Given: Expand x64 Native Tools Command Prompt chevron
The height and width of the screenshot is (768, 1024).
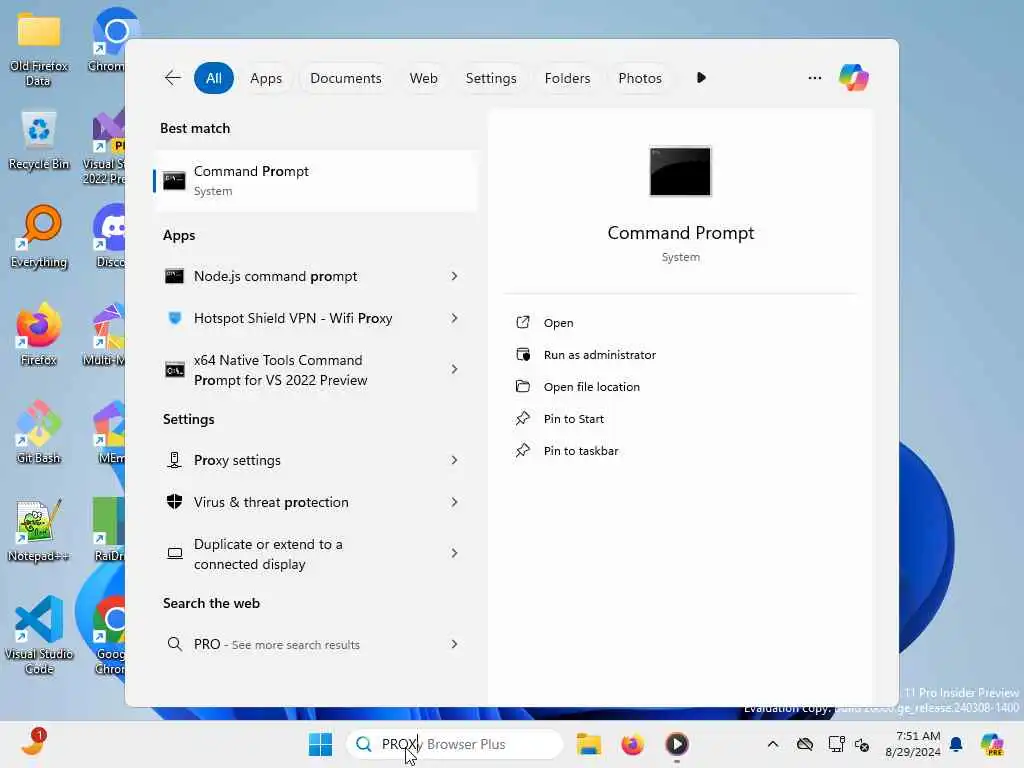Looking at the screenshot, I should [x=455, y=370].
